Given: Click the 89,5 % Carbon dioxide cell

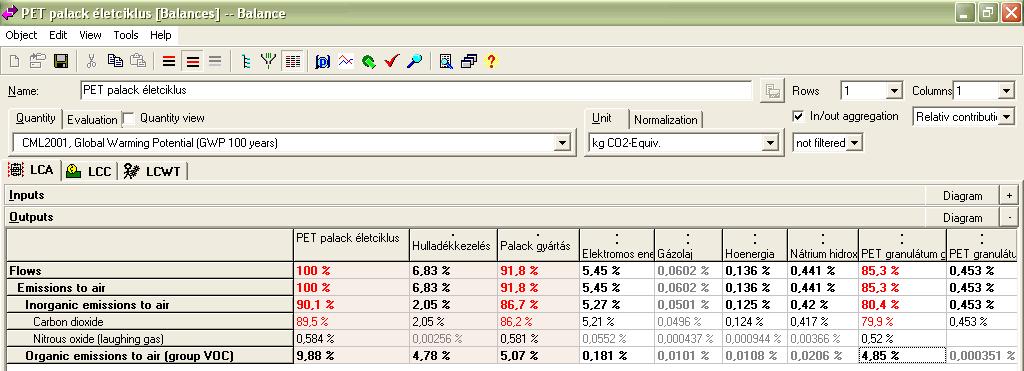Looking at the screenshot, I should click(351, 321).
